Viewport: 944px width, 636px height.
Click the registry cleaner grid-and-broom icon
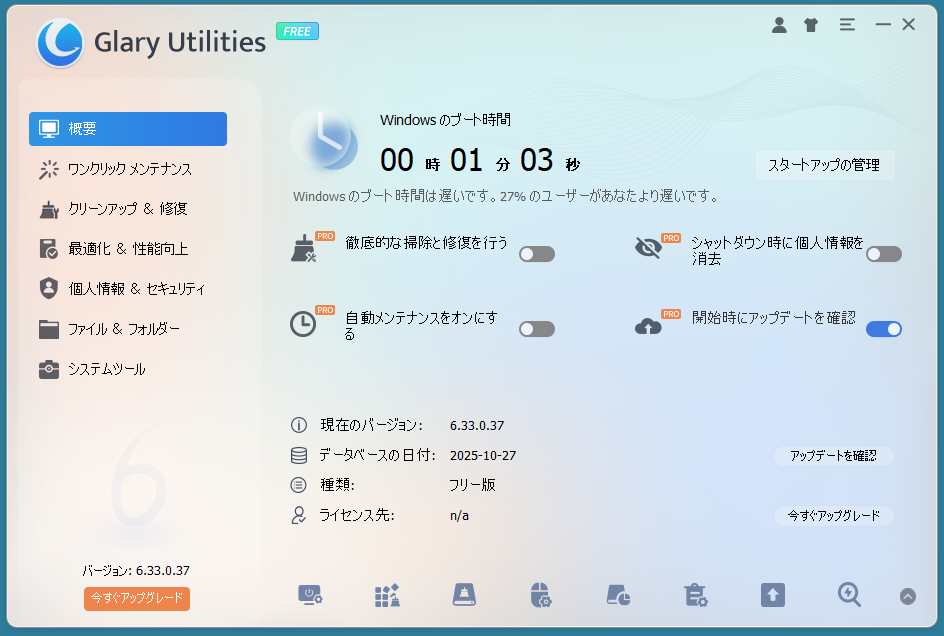click(x=387, y=595)
